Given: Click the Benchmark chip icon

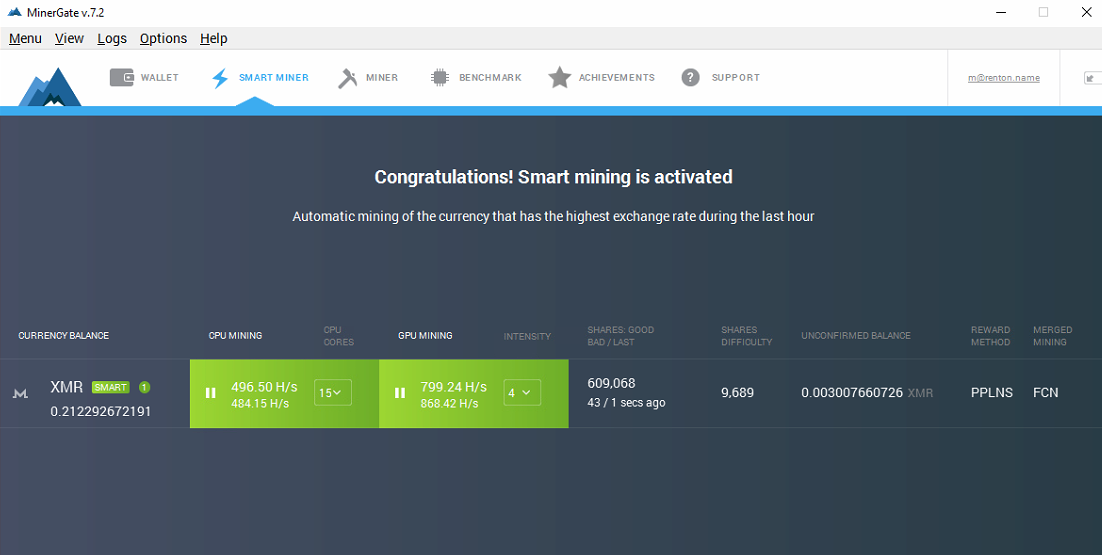Looking at the screenshot, I should (439, 77).
